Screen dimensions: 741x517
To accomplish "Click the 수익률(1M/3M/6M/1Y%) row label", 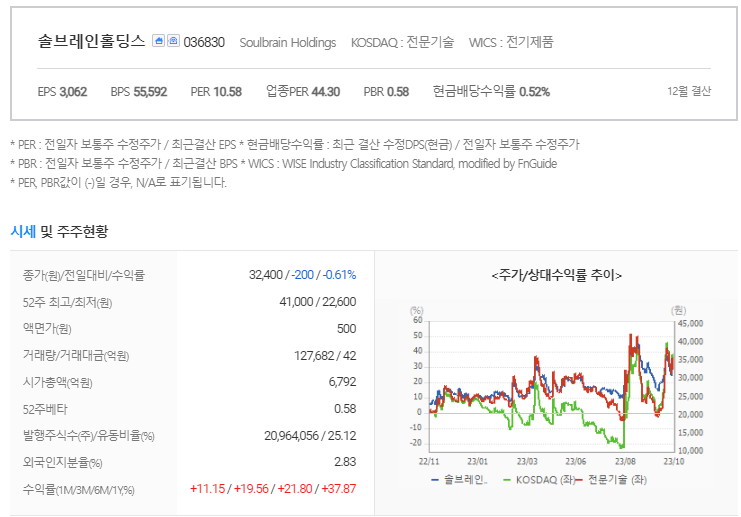I will [x=78, y=490].
